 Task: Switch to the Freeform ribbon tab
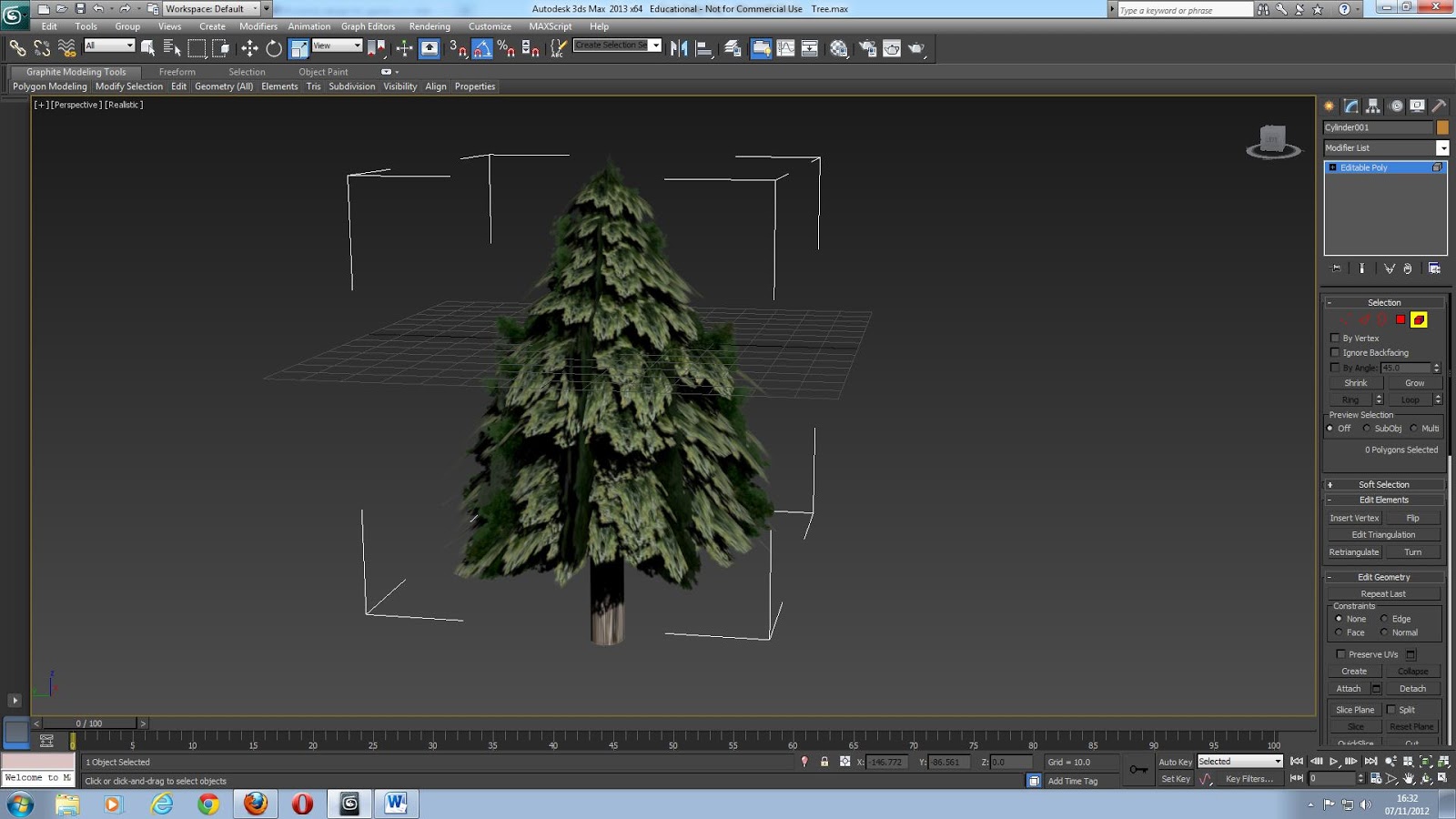click(x=177, y=71)
